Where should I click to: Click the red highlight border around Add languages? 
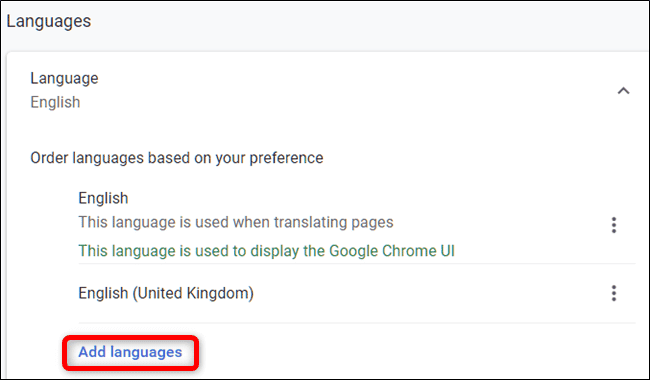pos(131,337)
